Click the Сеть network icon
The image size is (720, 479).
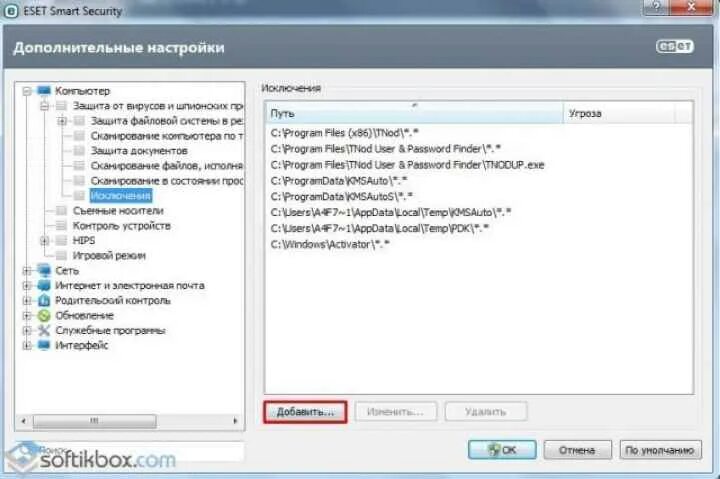[x=44, y=270]
